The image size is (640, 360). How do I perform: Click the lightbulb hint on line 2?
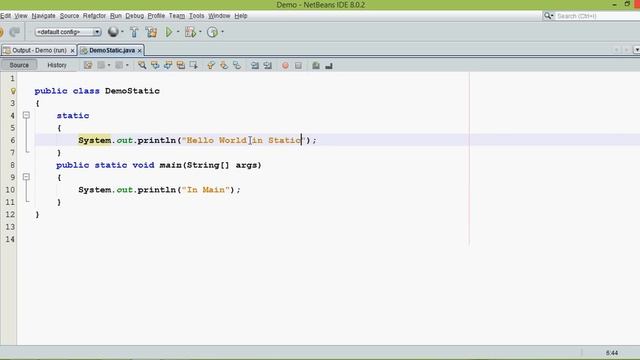[x=13, y=91]
